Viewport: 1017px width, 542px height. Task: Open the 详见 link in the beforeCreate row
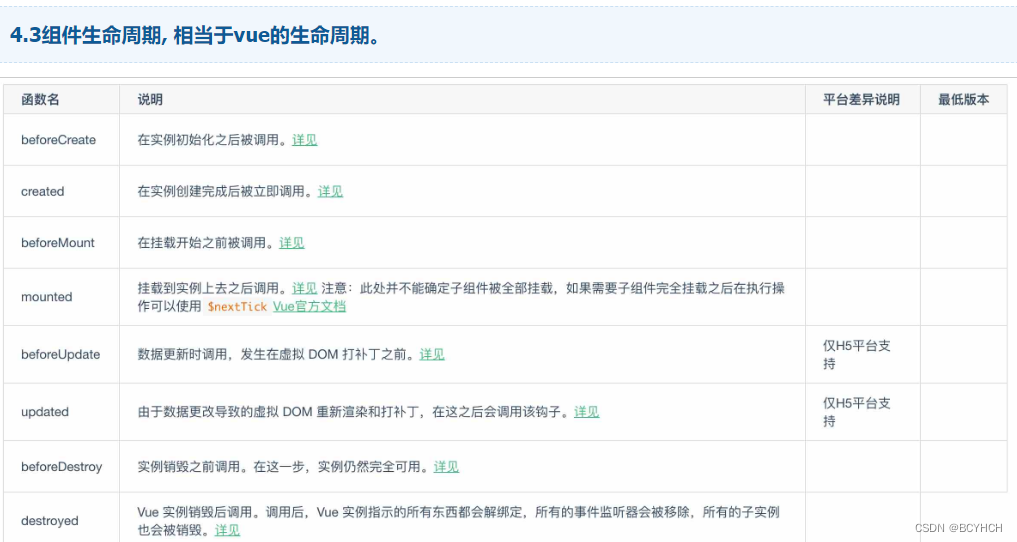pyautogui.click(x=305, y=140)
